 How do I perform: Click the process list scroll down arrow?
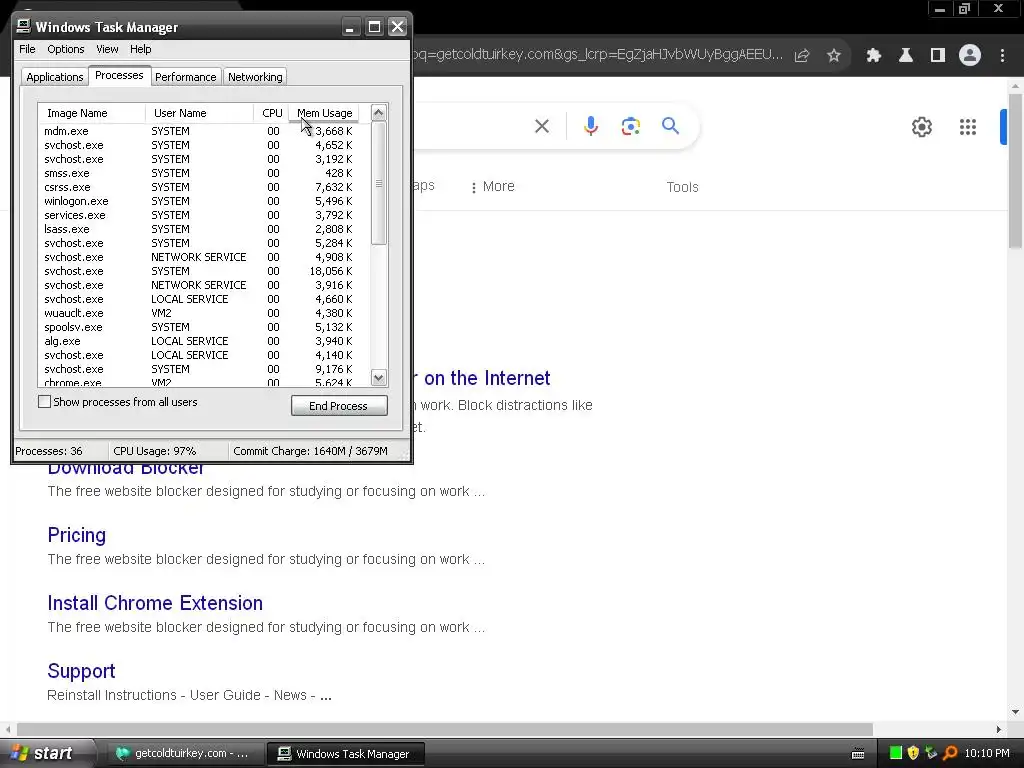[379, 377]
